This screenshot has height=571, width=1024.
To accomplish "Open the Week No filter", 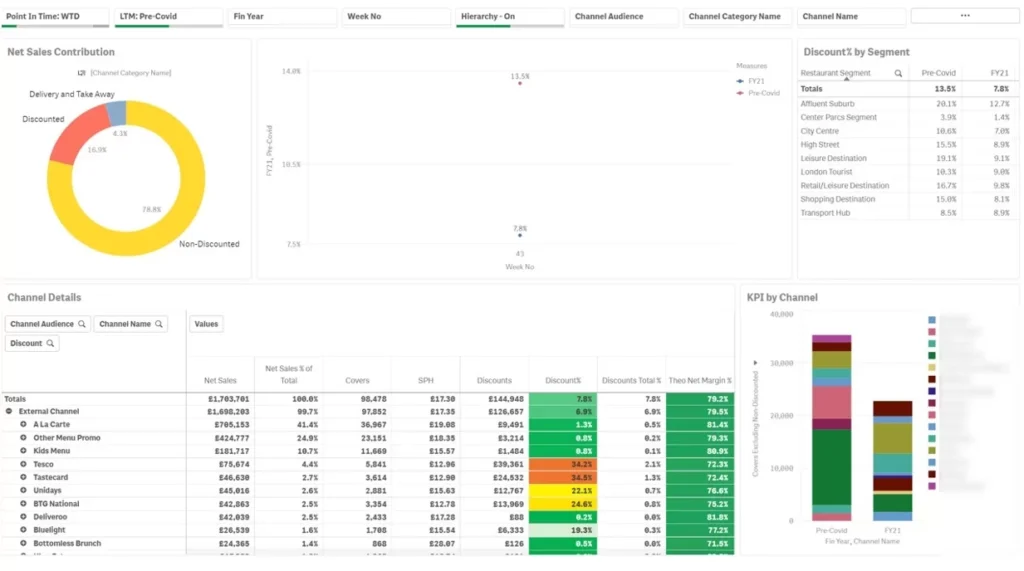I will coord(396,17).
